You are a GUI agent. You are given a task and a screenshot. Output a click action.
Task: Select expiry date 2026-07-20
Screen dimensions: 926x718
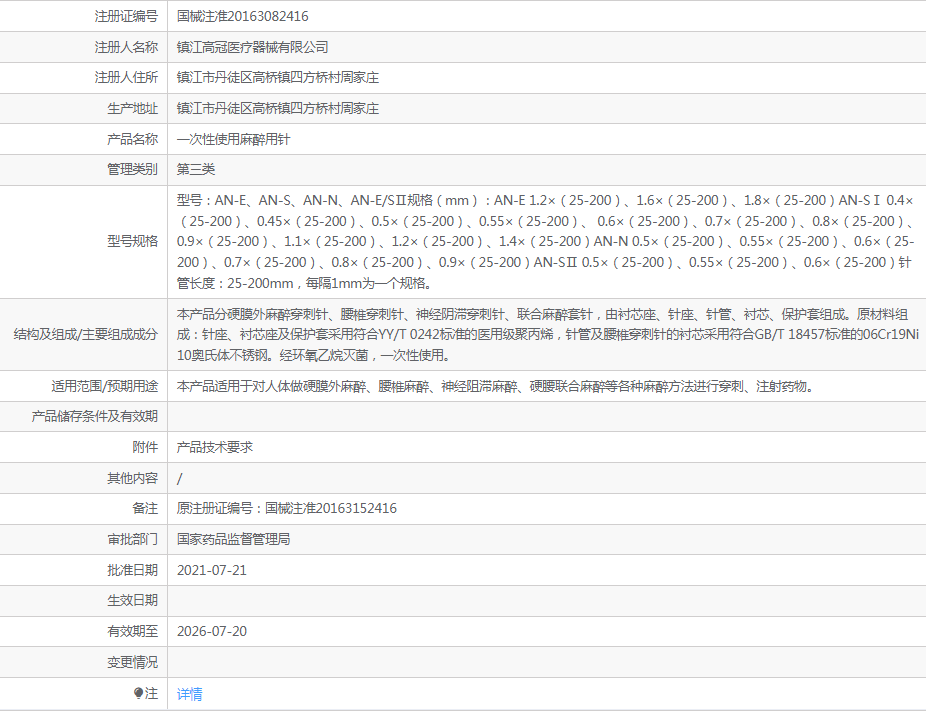pyautogui.click(x=211, y=631)
